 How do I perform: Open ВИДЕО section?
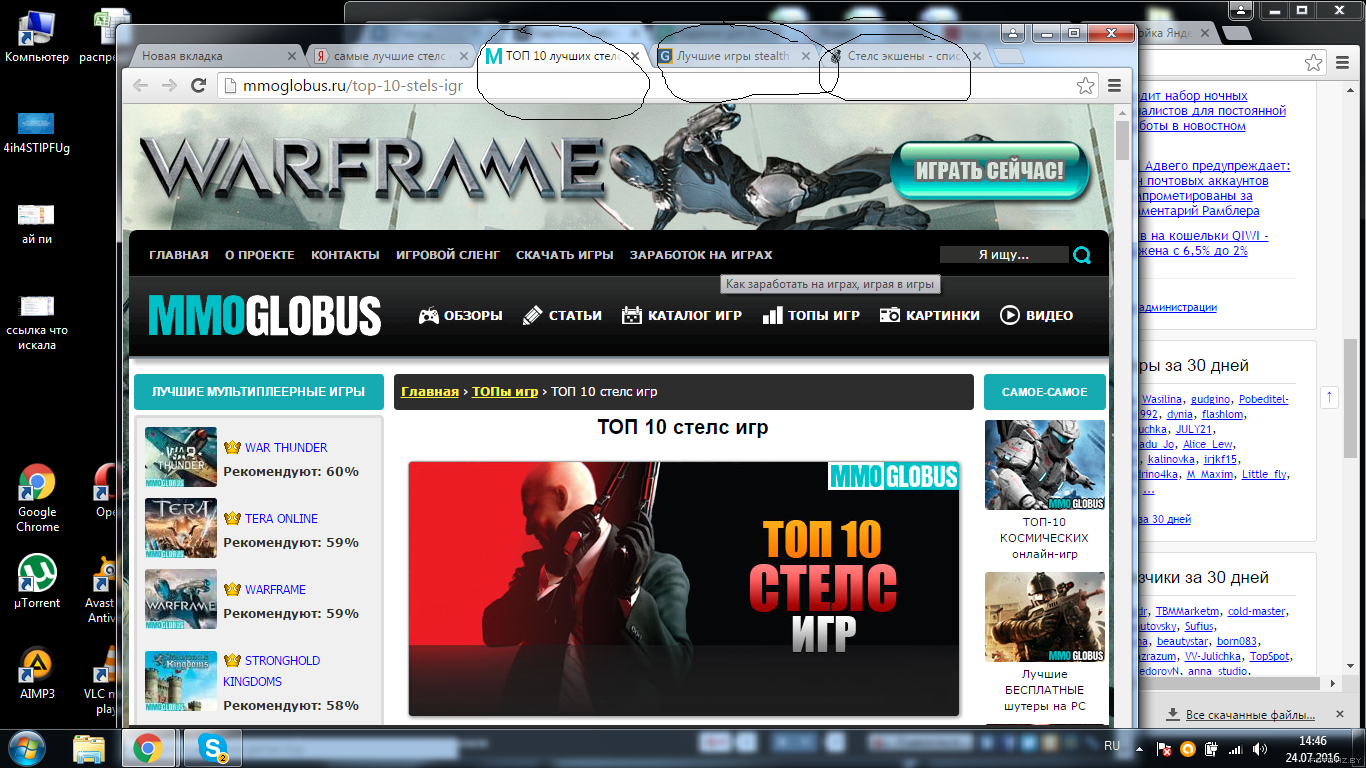tap(1036, 315)
